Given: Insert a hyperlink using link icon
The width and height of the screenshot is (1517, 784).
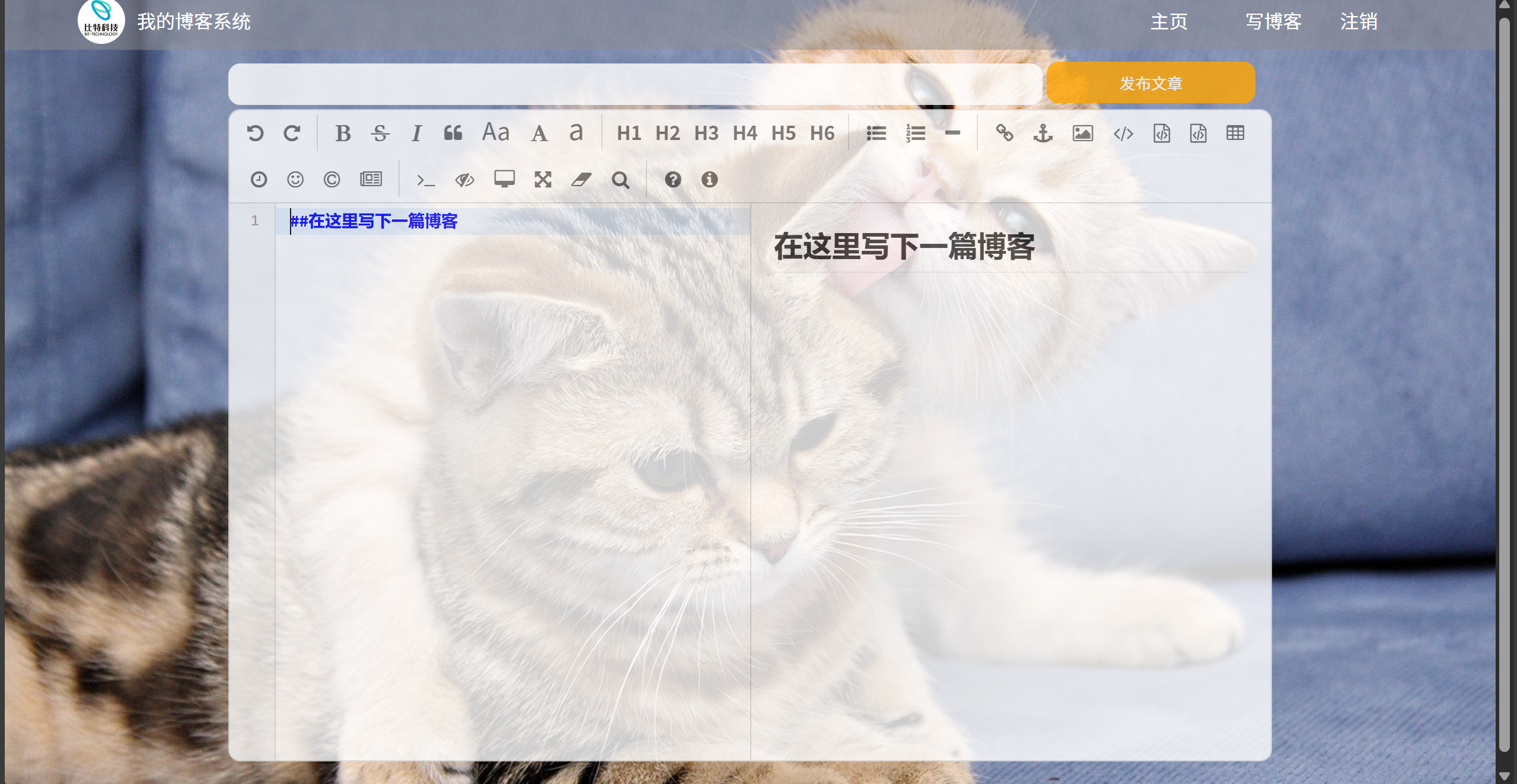Looking at the screenshot, I should [1004, 133].
